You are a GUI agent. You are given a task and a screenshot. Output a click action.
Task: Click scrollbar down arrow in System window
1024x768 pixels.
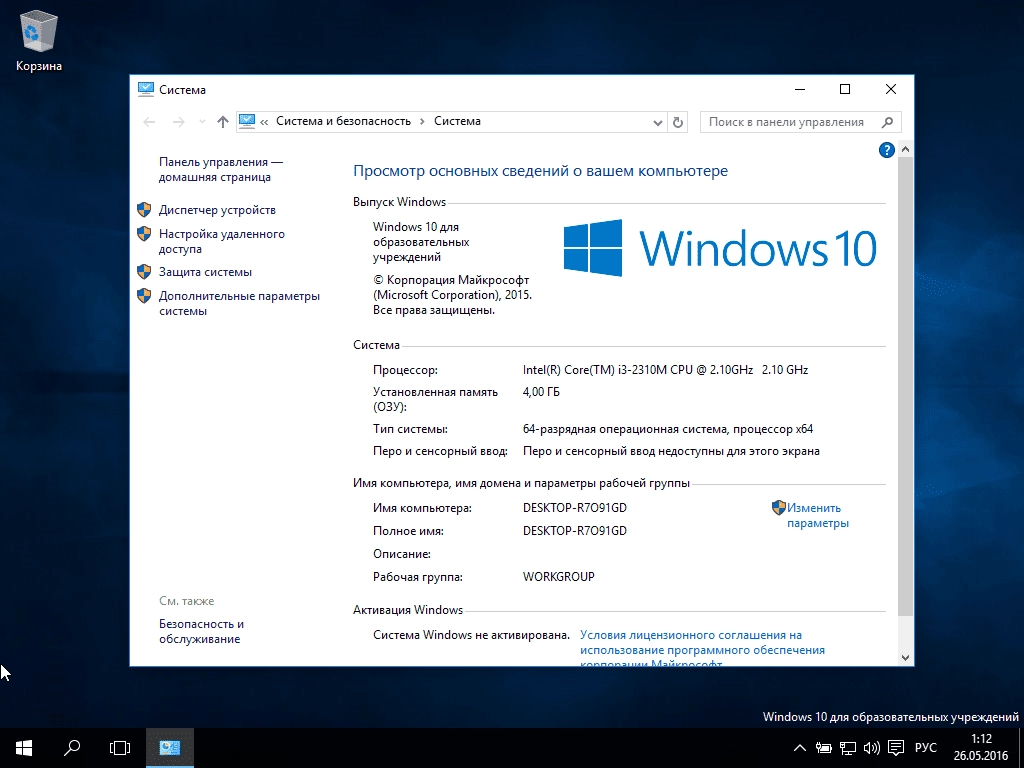click(x=905, y=658)
